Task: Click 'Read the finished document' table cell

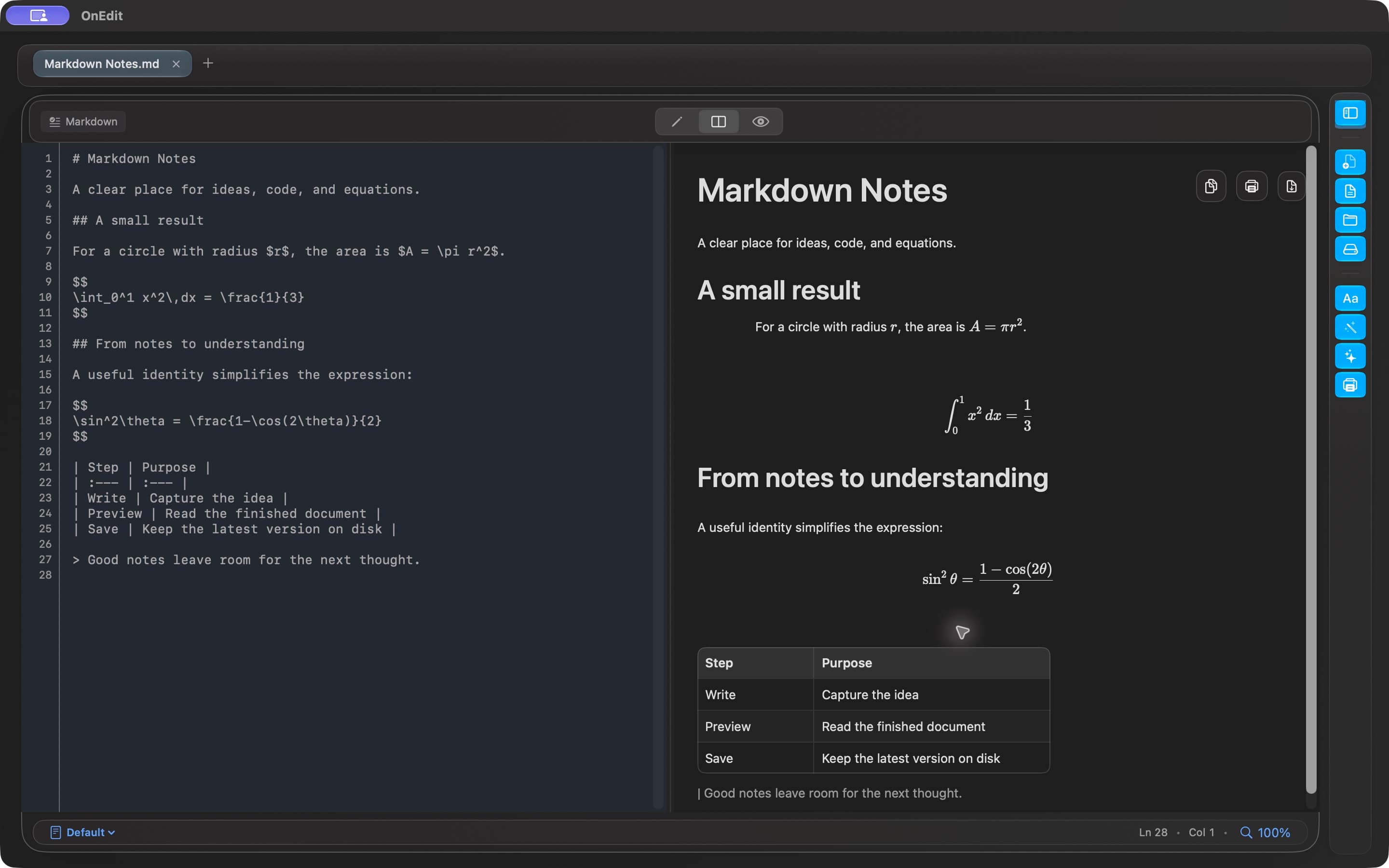Action: tap(931, 727)
